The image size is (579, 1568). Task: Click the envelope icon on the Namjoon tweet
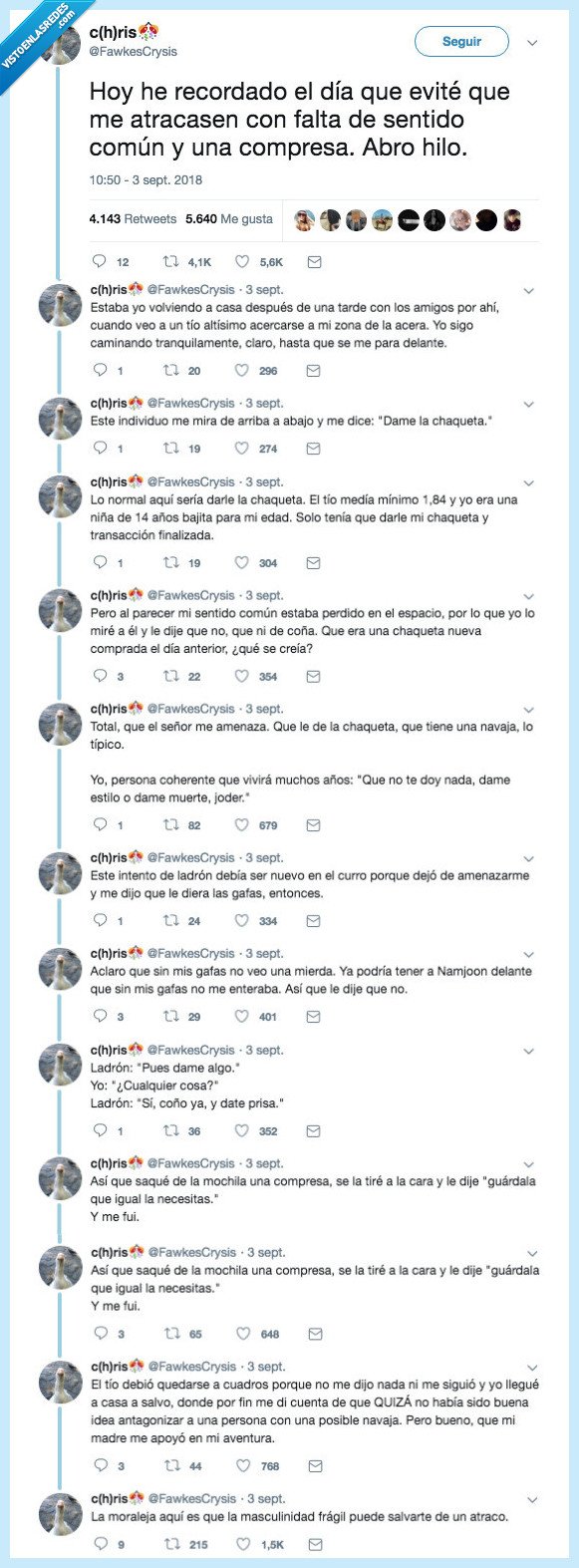point(314,1020)
